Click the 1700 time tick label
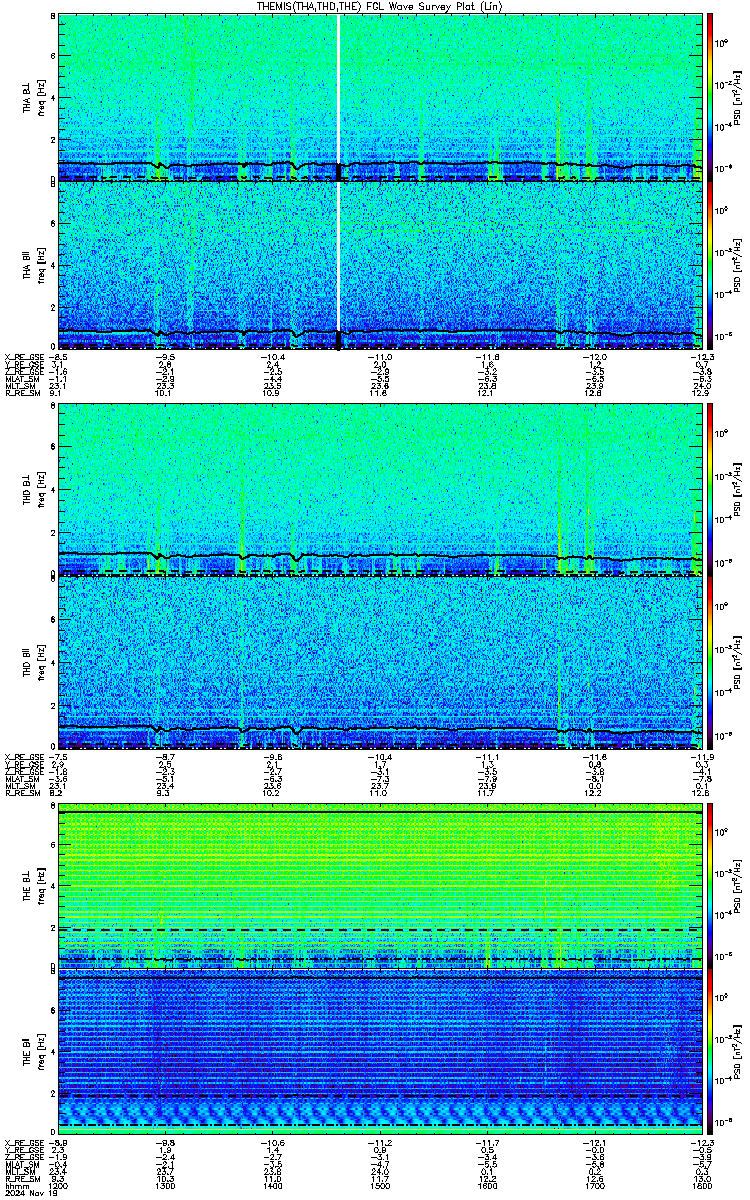This screenshot has height=1200, width=750. click(595, 1185)
